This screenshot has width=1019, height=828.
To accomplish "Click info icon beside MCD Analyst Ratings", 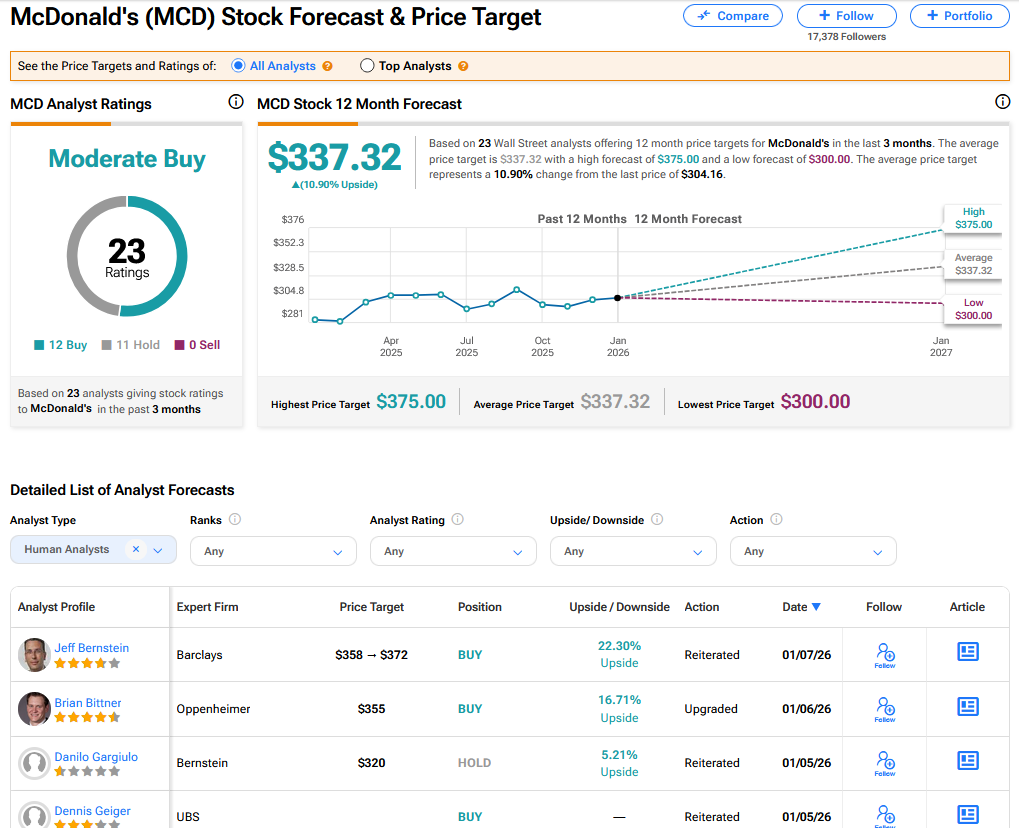I will pos(236,102).
